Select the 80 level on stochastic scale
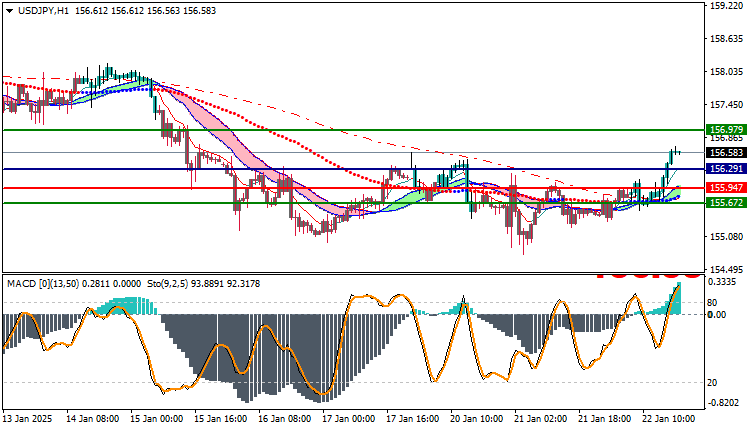The image size is (750, 430). tap(712, 303)
